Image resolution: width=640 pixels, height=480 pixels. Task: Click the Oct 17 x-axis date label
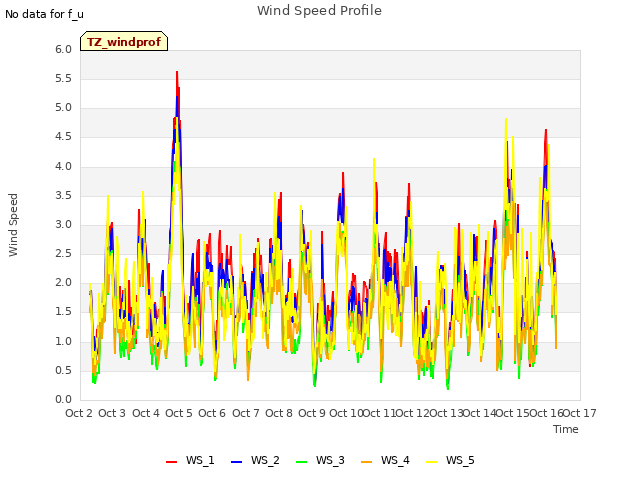(580, 413)
